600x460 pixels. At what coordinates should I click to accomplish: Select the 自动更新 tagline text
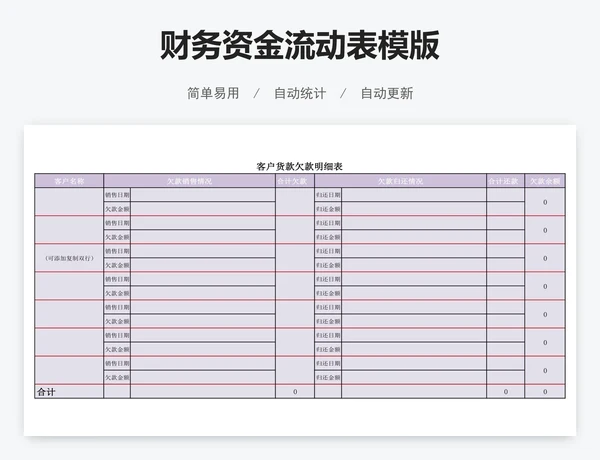(x=387, y=93)
